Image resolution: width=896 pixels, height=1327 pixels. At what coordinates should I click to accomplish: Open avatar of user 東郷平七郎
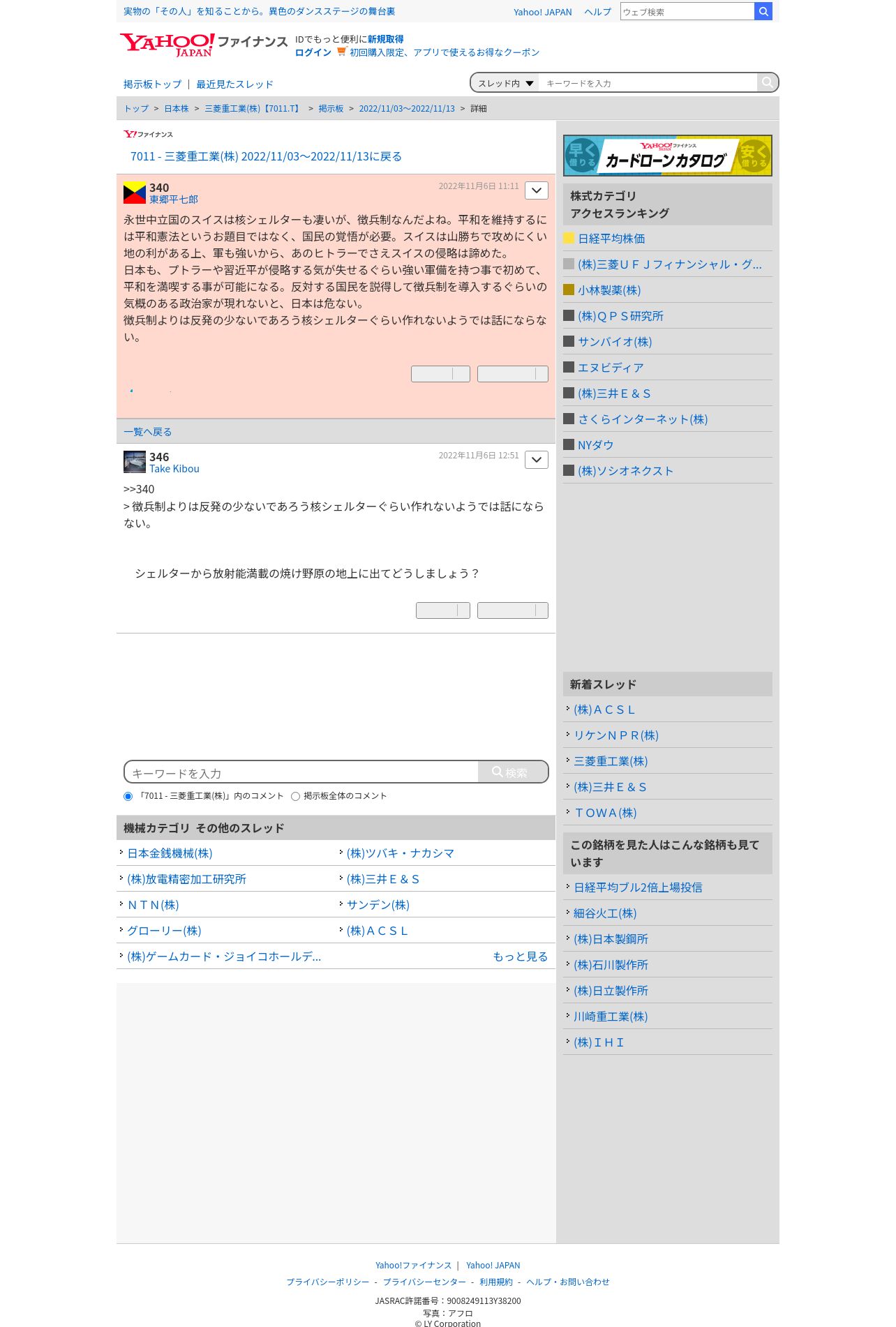[135, 193]
